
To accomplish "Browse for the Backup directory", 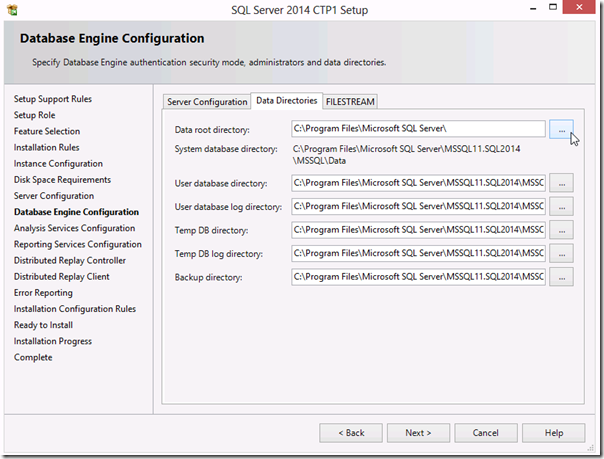I will (561, 277).
